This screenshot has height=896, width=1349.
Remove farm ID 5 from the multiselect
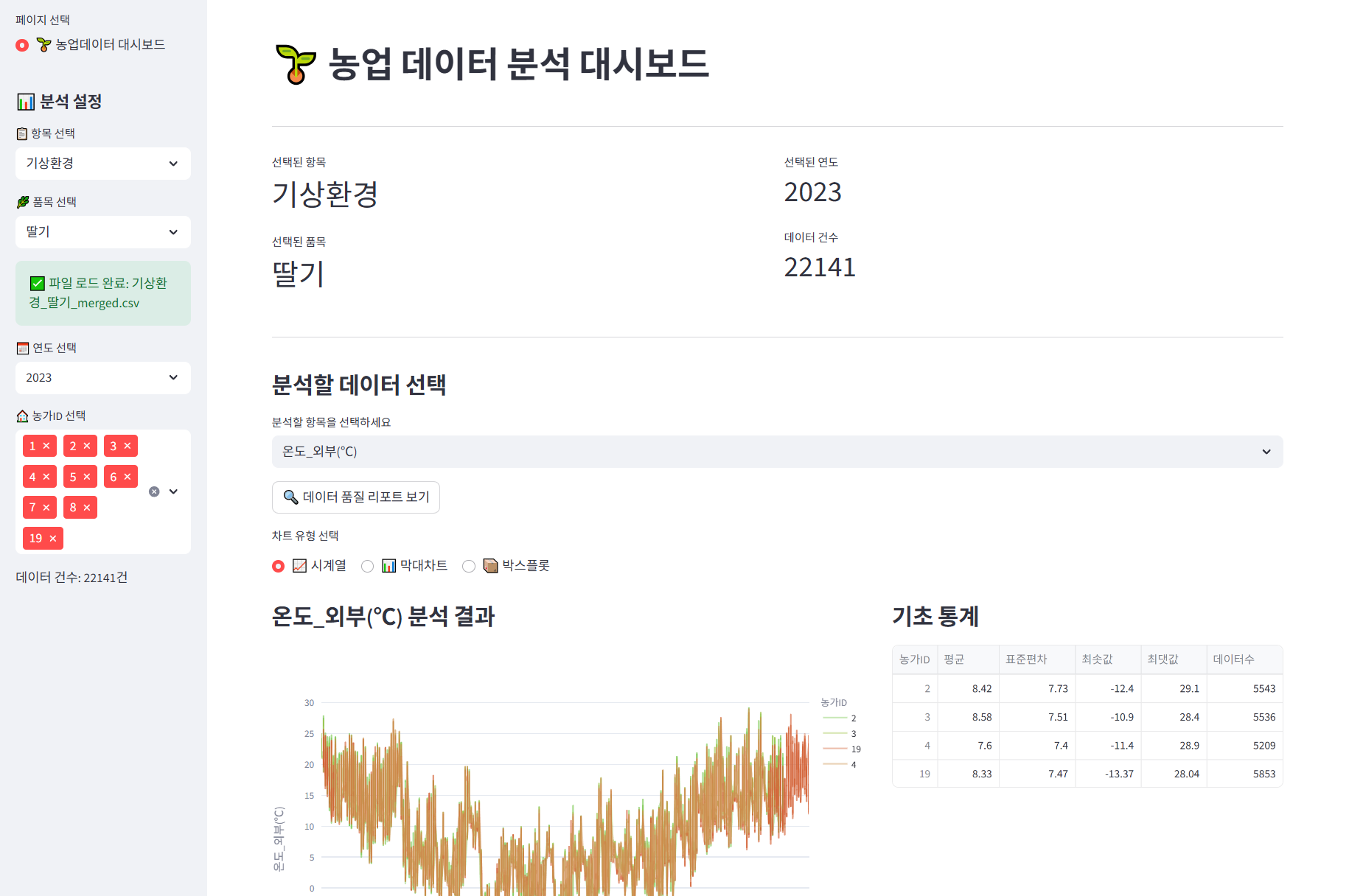pos(88,477)
